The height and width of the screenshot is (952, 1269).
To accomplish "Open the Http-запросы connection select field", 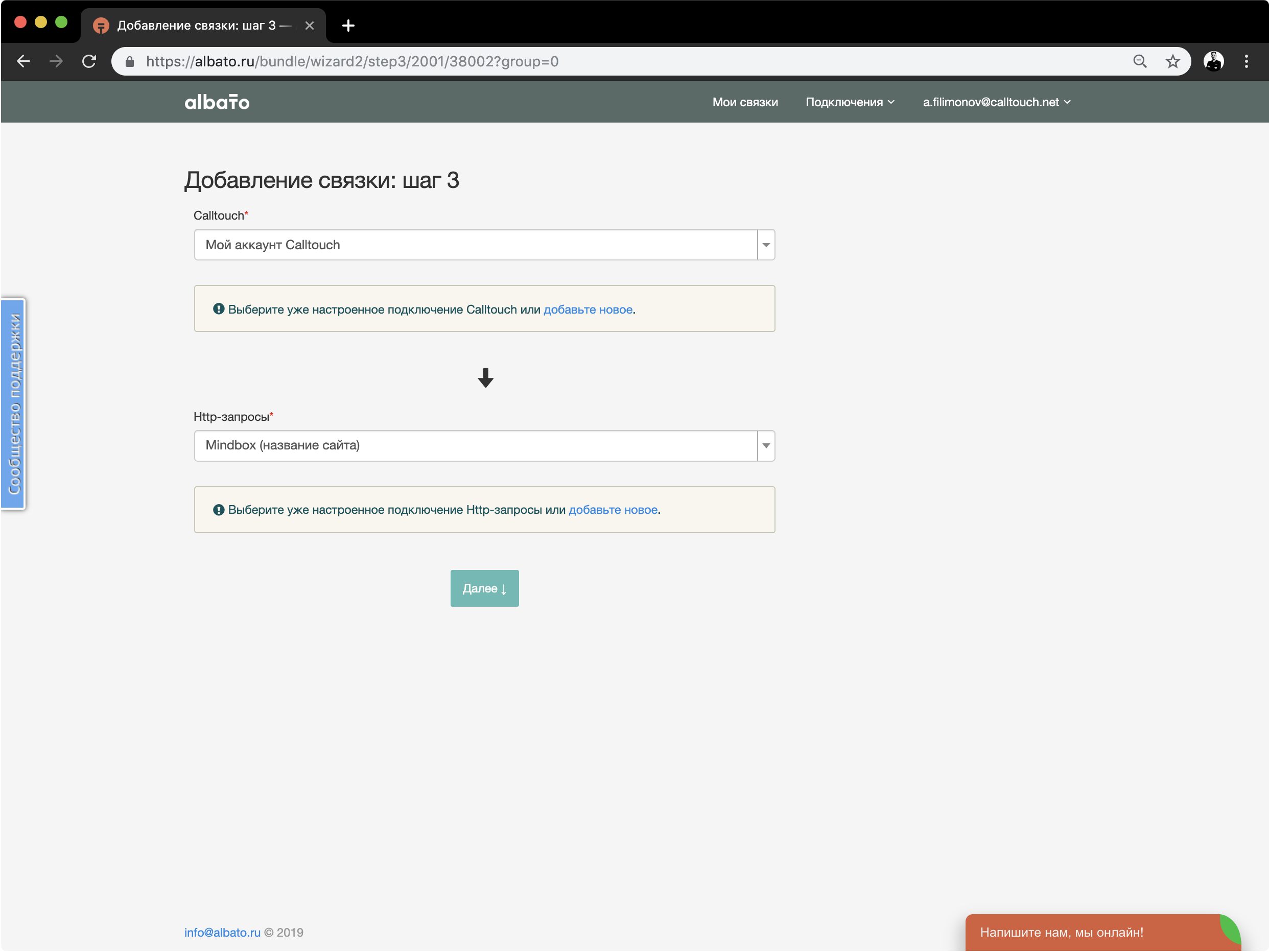I will (484, 445).
